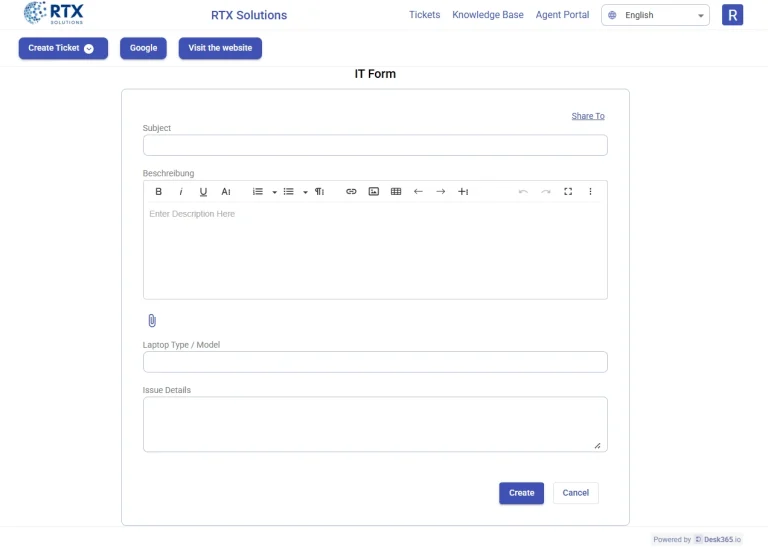The height and width of the screenshot is (550, 768).
Task: Open the user profile avatar R
Action: (x=732, y=15)
